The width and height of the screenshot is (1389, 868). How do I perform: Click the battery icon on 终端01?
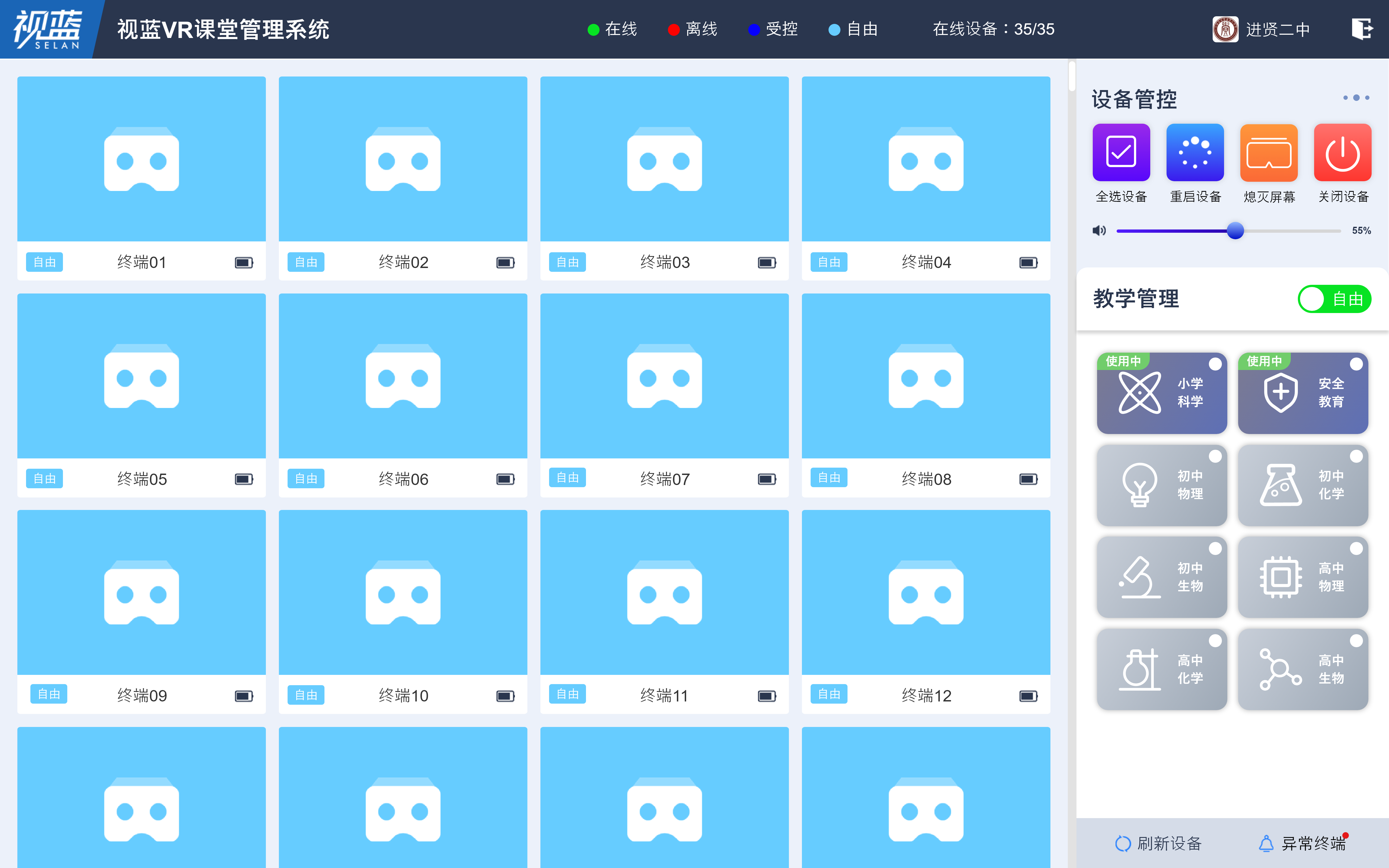click(x=244, y=262)
